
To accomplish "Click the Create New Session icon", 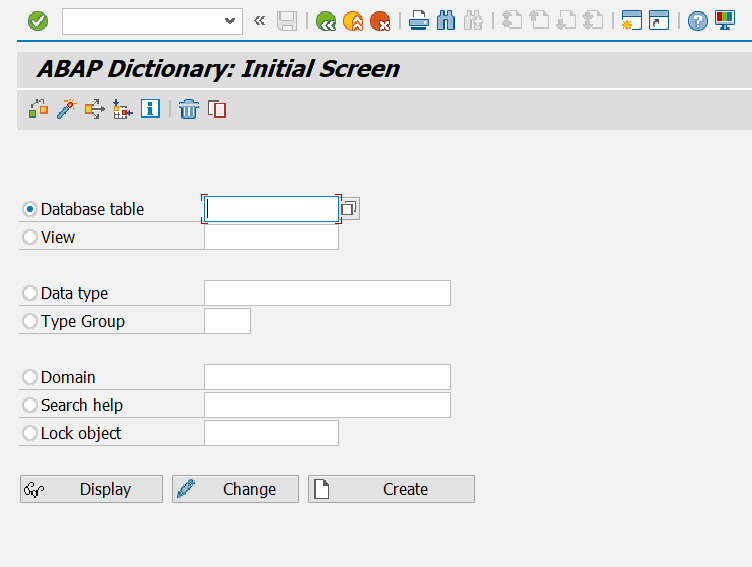I will pyautogui.click(x=632, y=21).
